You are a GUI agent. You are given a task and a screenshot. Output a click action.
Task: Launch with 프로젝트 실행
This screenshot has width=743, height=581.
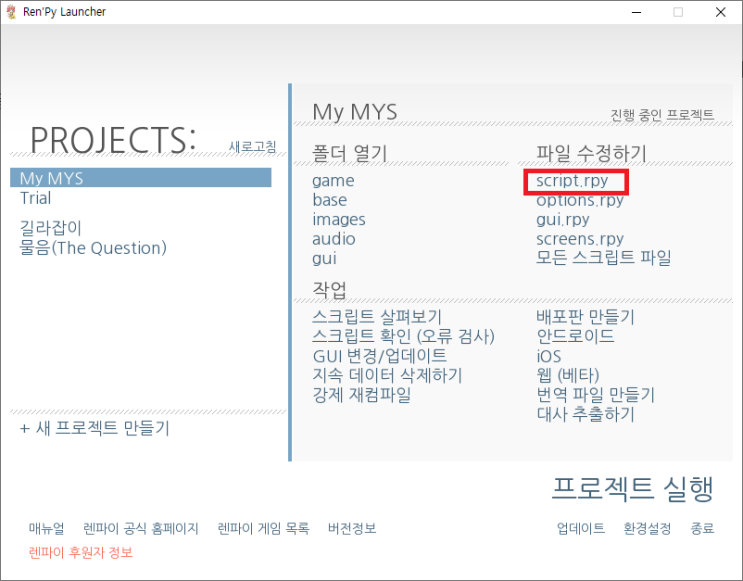click(633, 489)
